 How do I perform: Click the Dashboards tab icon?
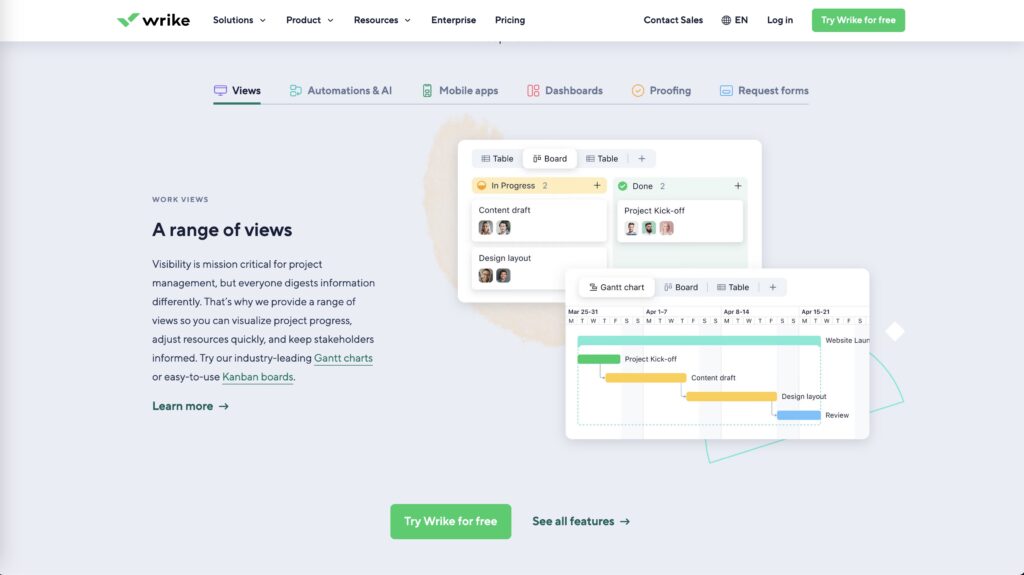(533, 91)
